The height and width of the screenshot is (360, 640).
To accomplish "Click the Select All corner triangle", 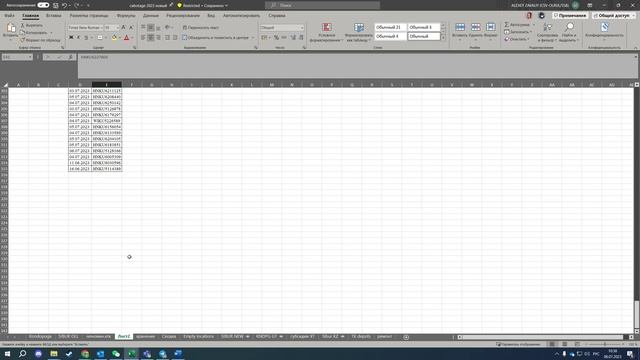I will click(5, 85).
